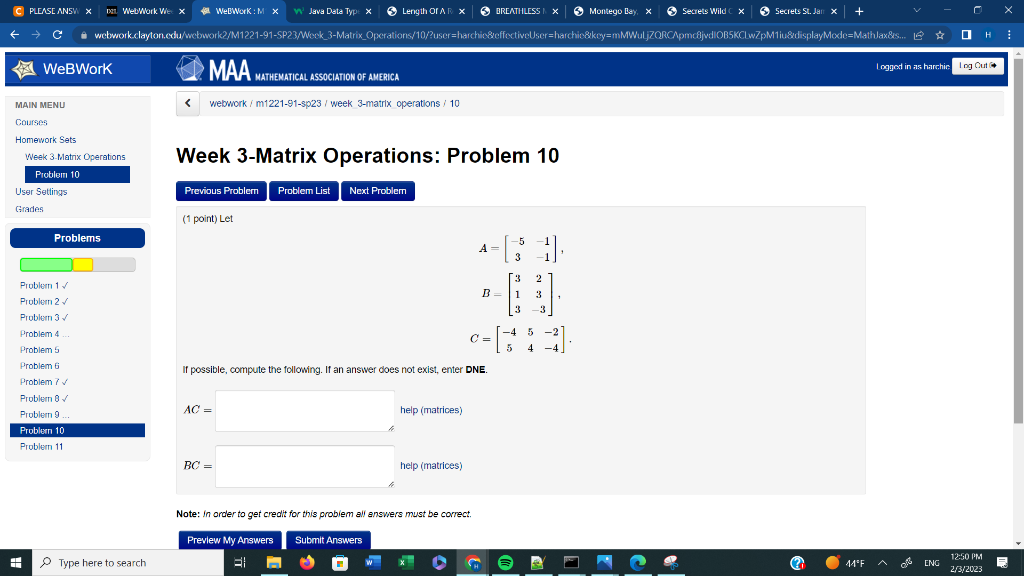Click the WeBWorK emblem in the header
This screenshot has width=1024, height=576.
click(x=22, y=68)
